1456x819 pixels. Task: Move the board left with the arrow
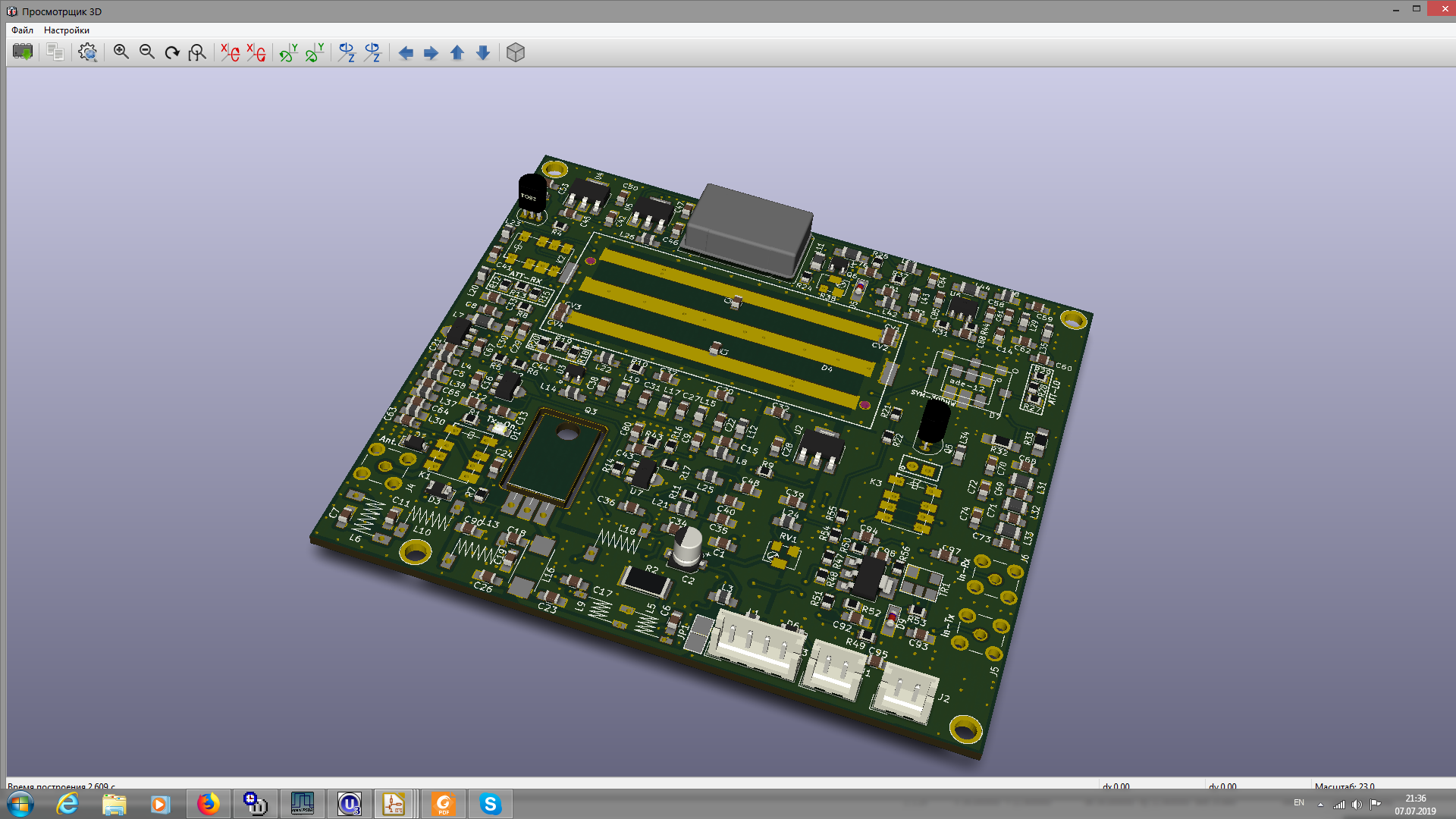tap(406, 52)
